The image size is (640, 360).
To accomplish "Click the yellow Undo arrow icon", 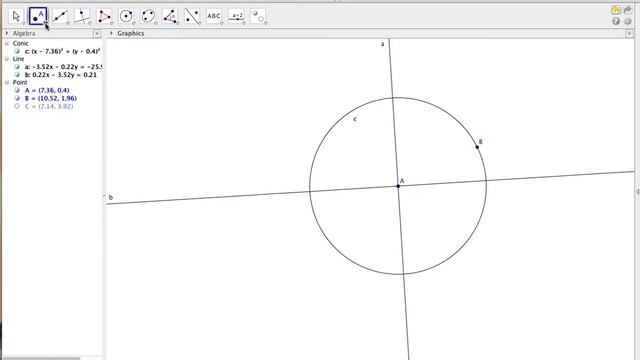I will tap(616, 10).
